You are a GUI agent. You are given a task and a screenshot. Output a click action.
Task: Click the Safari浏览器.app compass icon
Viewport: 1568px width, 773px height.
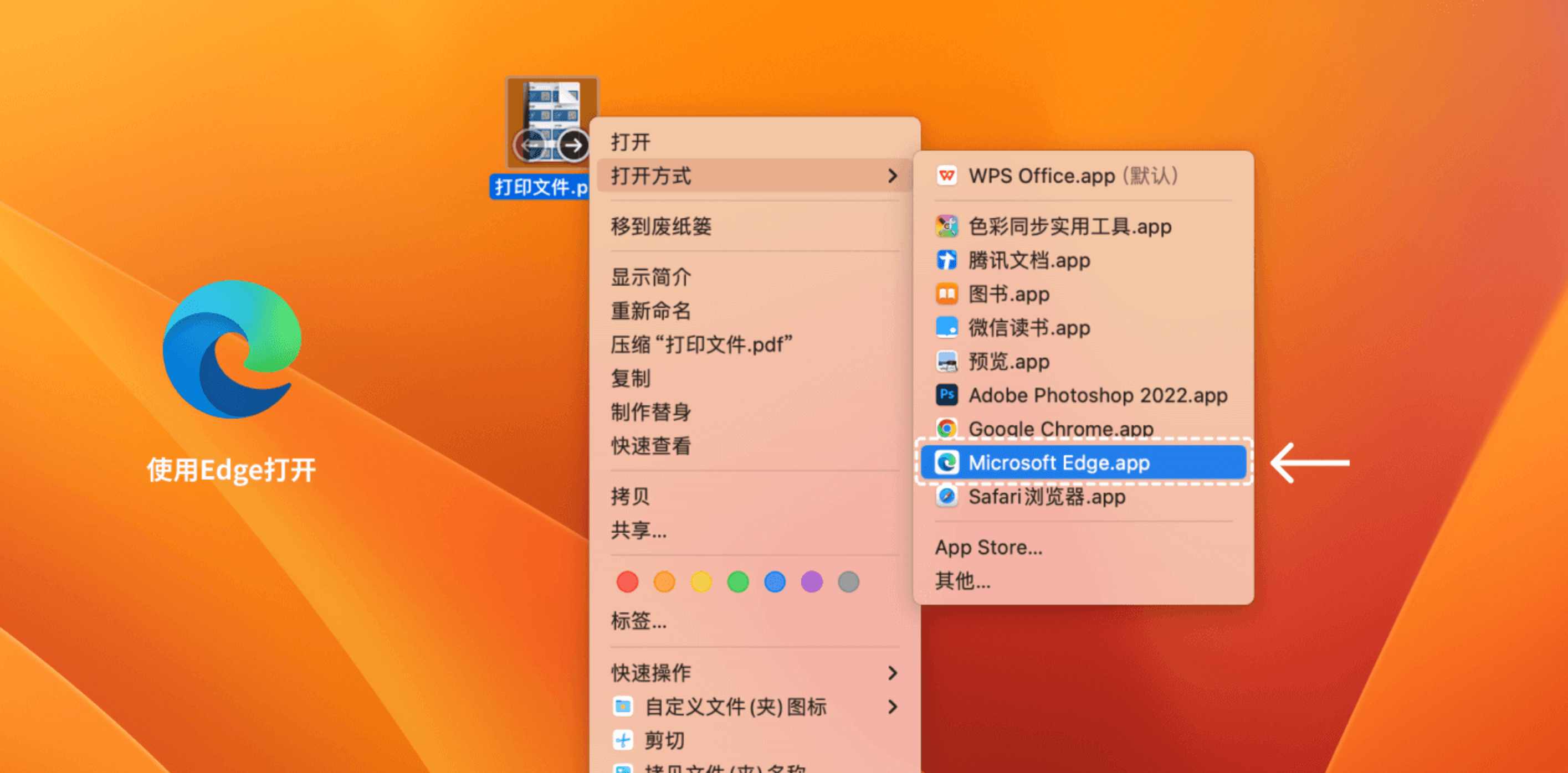click(946, 496)
